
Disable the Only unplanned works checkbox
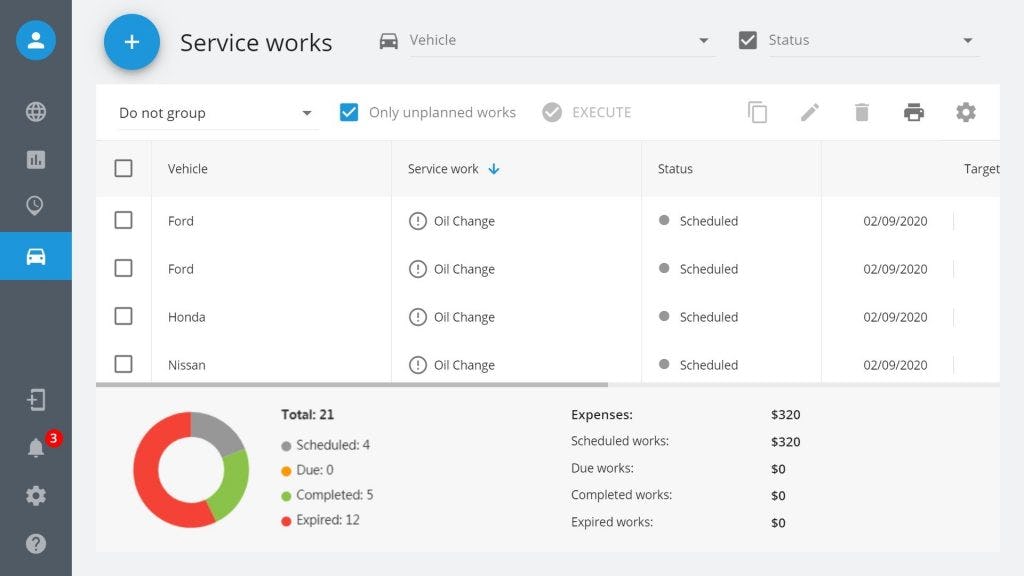click(x=349, y=112)
